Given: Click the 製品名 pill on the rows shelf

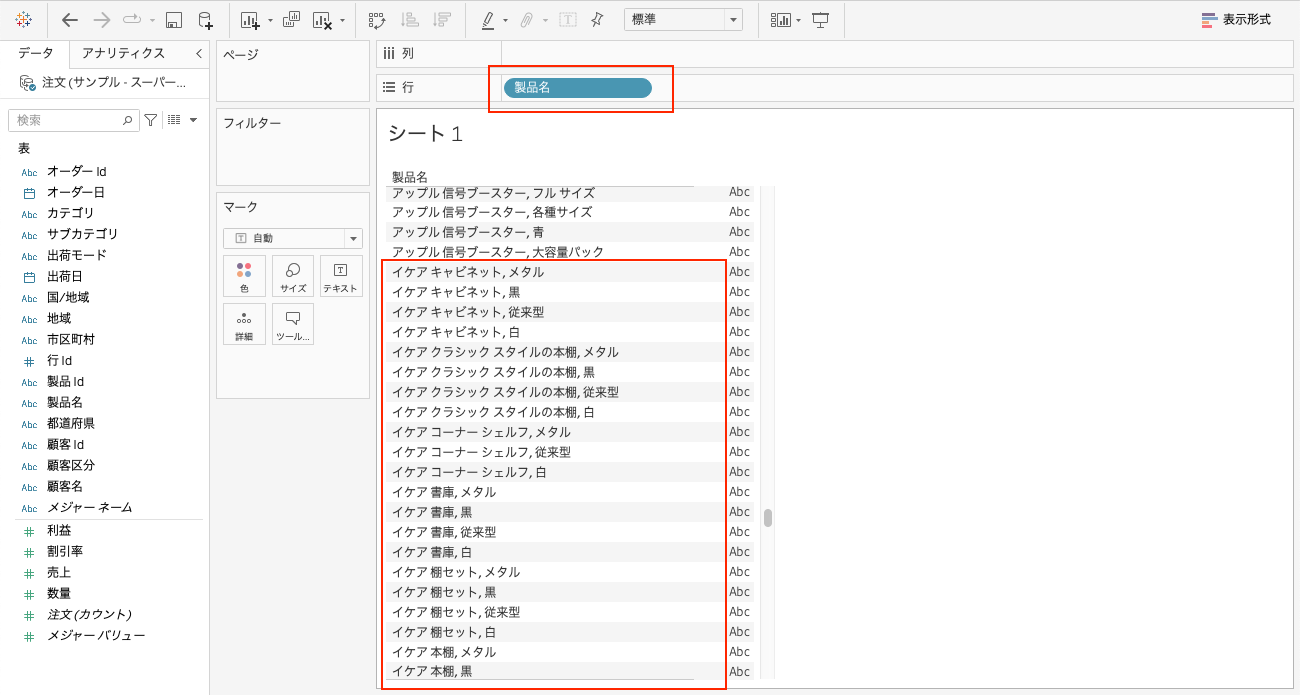Looking at the screenshot, I should (576, 88).
